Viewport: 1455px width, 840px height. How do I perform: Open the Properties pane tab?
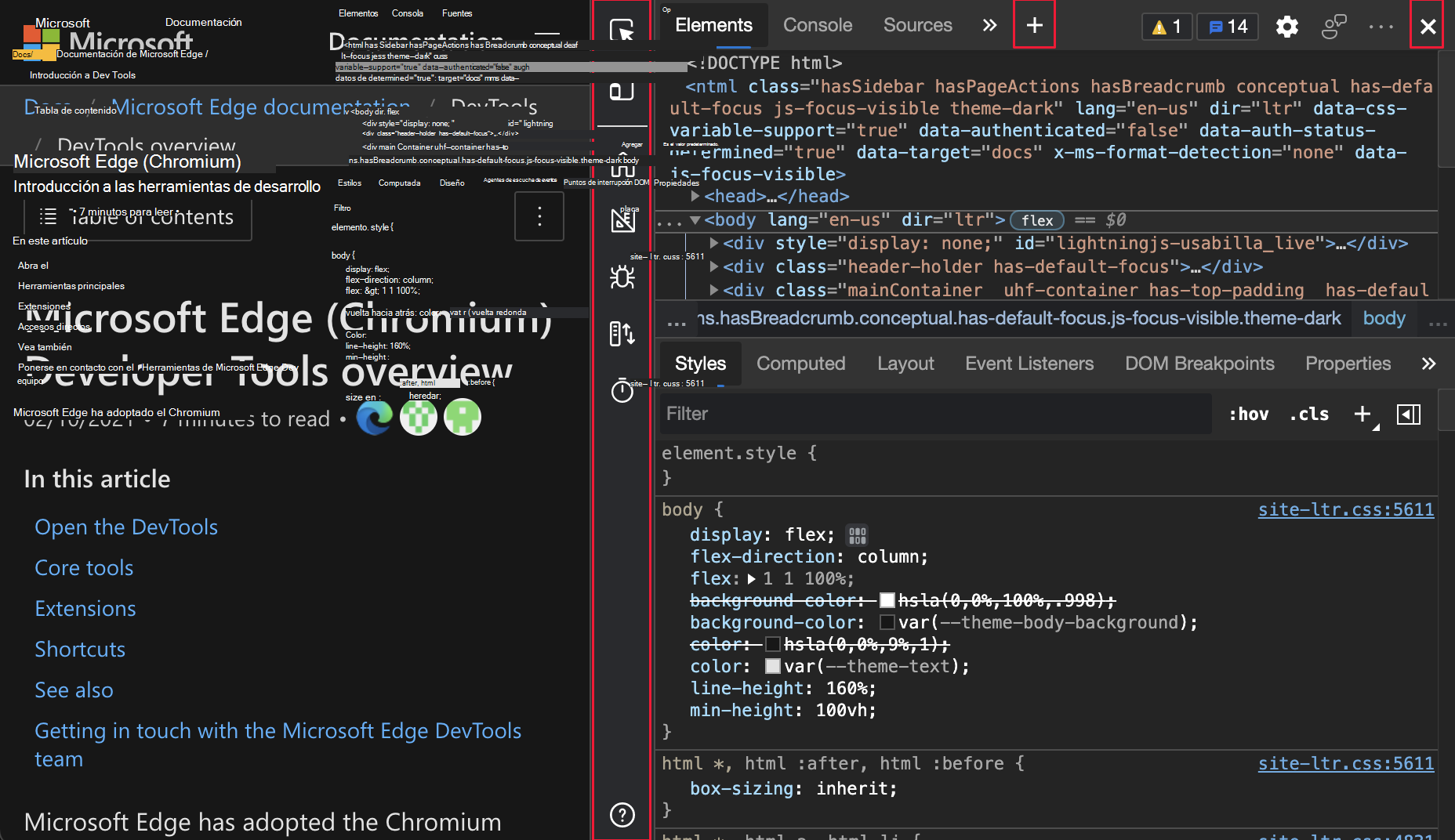tap(1348, 364)
